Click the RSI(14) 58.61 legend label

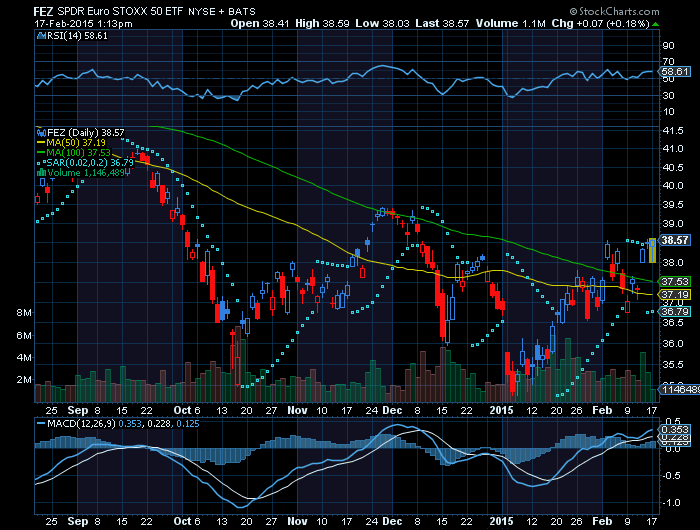(77, 36)
